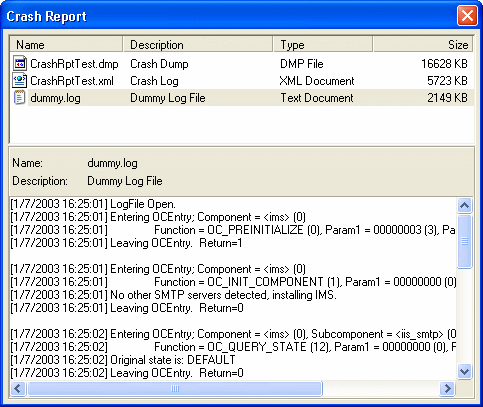
Task: Click the scroll up arrow
Action: [464, 205]
